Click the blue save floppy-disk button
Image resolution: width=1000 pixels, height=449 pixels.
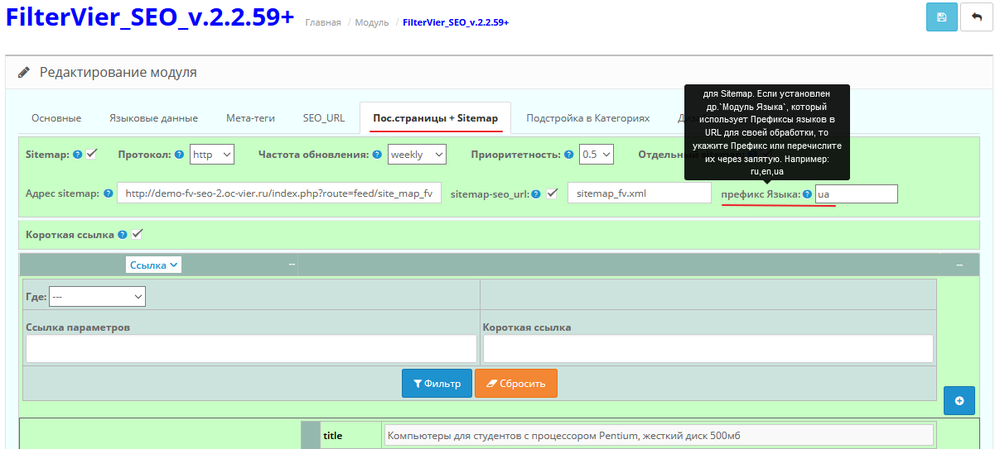[942, 17]
